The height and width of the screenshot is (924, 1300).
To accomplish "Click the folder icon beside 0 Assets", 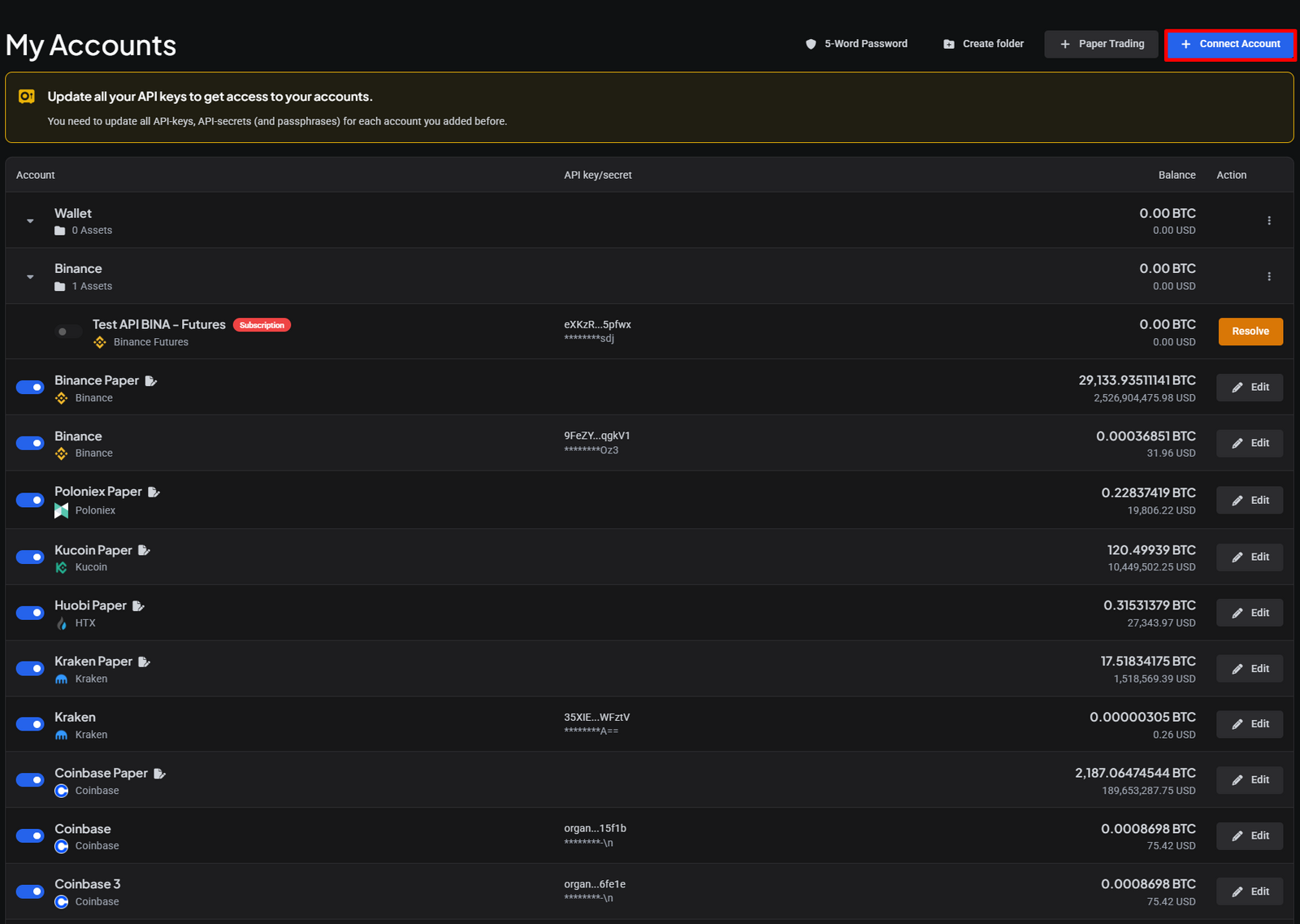I will [59, 231].
